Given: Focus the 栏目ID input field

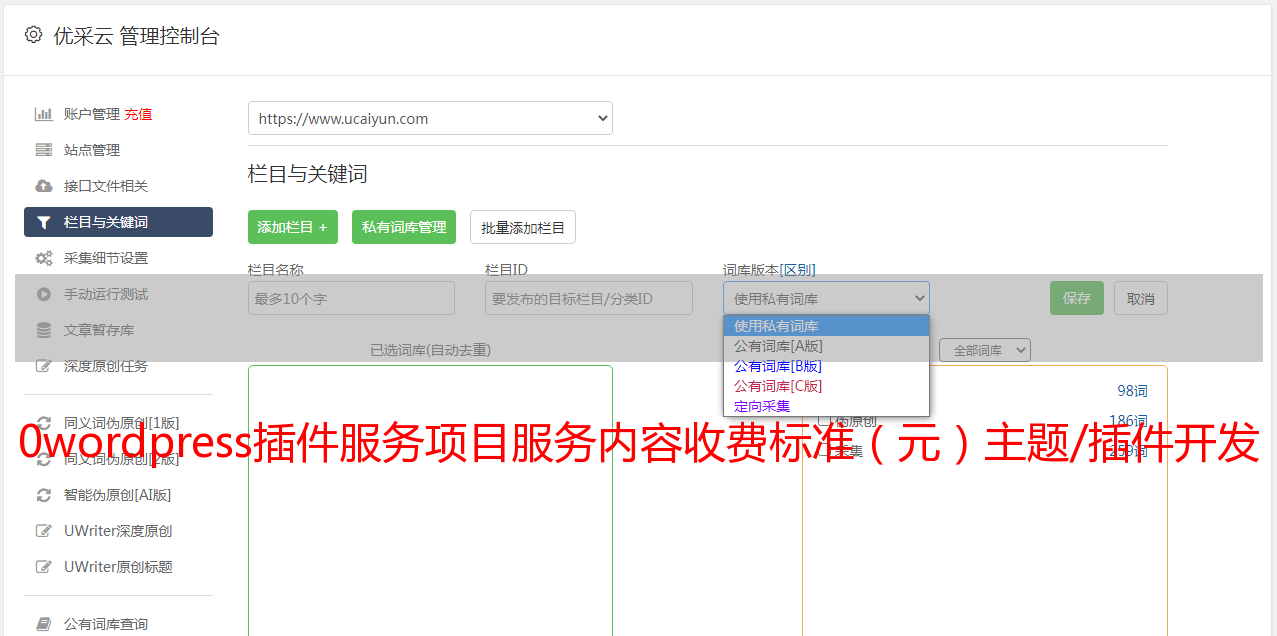Looking at the screenshot, I should (589, 298).
